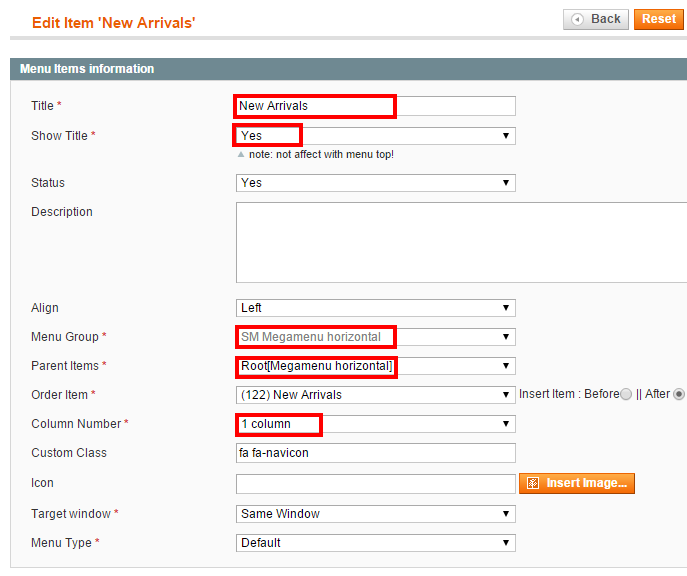
Task: Click the image icon on Insert Image
Action: 533,483
